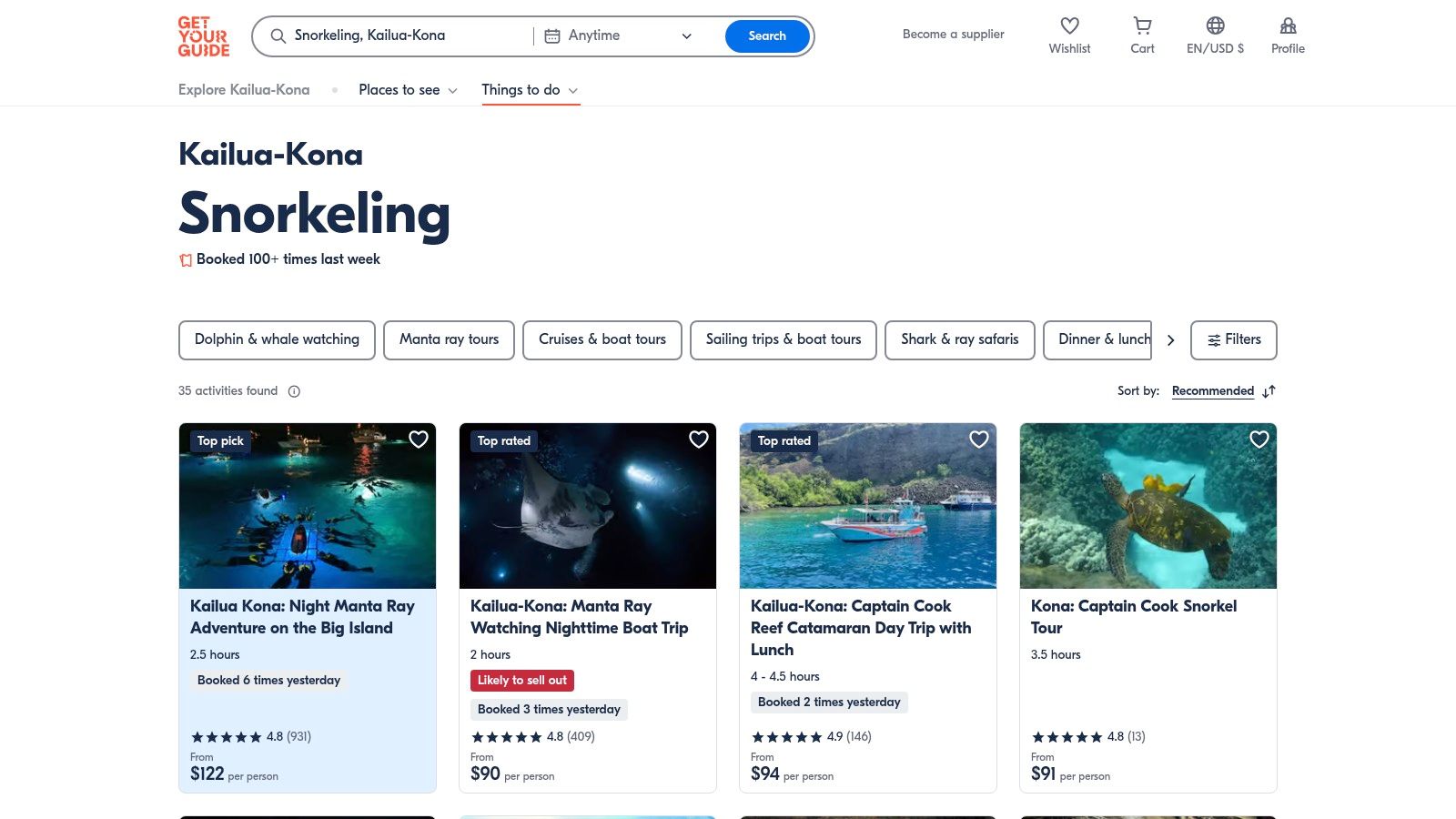The image size is (1456, 819).
Task: Open Captain Cook Reef Catamaran Day Trip title
Action: click(860, 628)
